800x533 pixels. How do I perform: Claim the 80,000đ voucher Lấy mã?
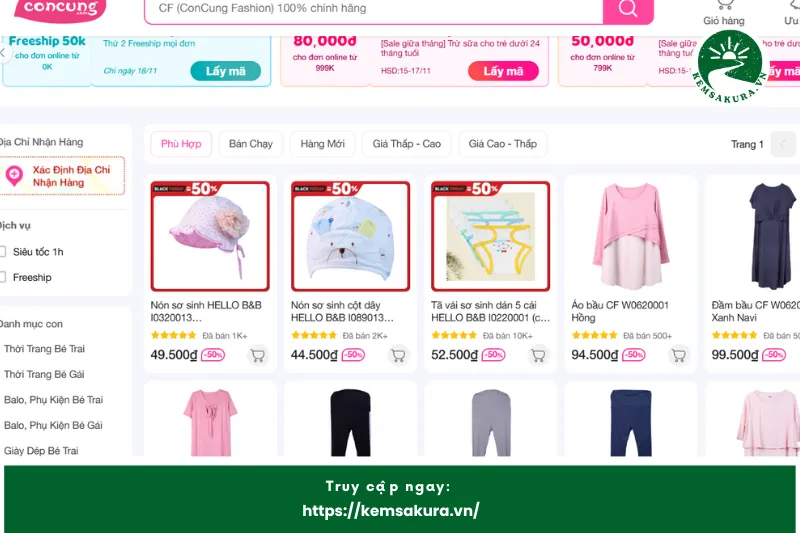[x=503, y=71]
